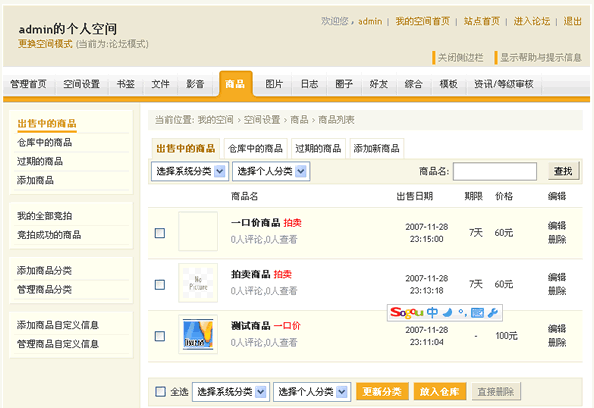Open sidebar 添加商品自定义信息 link

(58, 325)
